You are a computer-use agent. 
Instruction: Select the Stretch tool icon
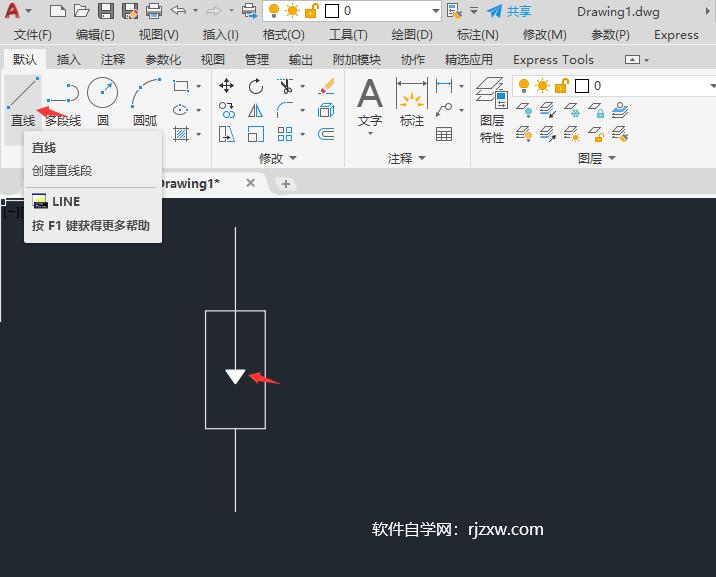click(226, 134)
